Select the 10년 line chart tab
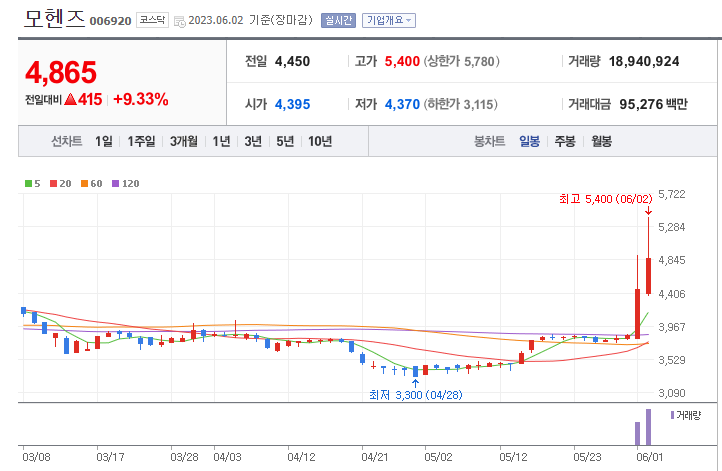Screen dimensions: 722x471 [320, 141]
